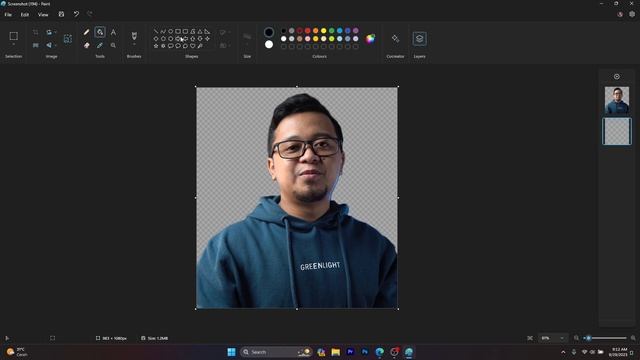Viewport: 640px width, 360px height.
Task: Click the zoom in magnifier button
Action: pyautogui.click(x=633, y=338)
